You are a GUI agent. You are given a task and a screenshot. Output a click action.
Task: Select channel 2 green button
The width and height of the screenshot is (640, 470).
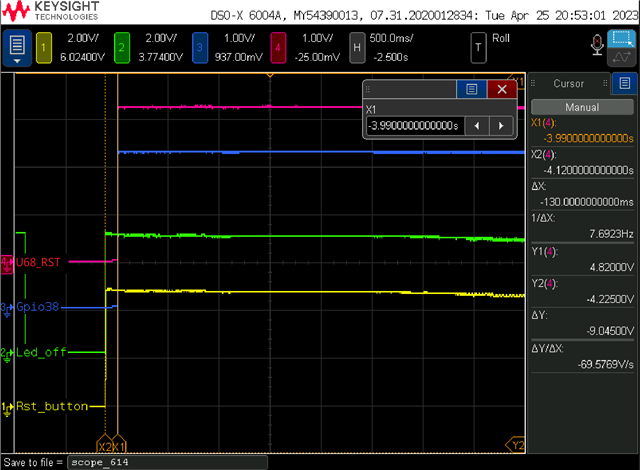pyautogui.click(x=122, y=48)
